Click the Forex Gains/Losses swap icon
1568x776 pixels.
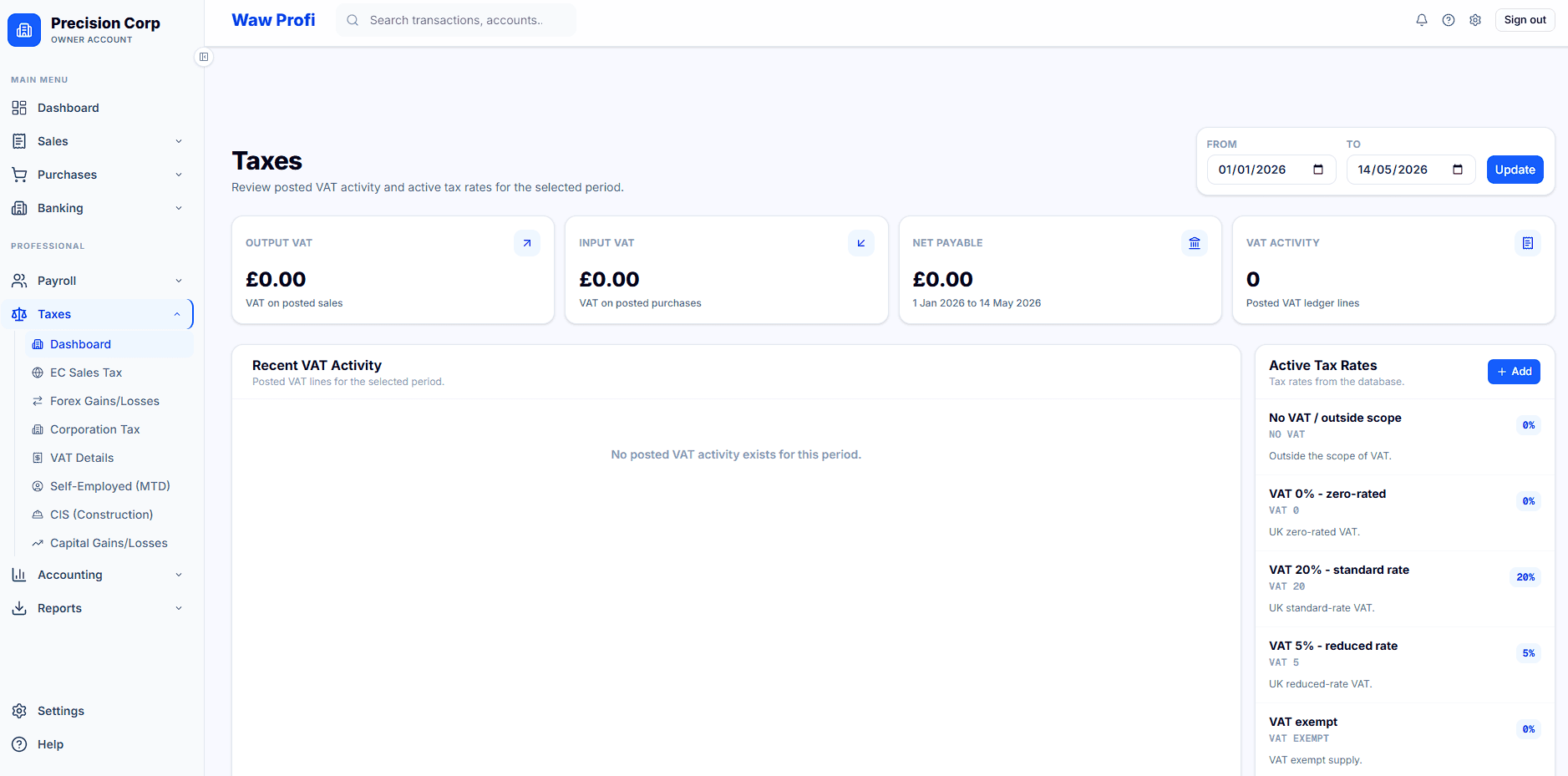pyautogui.click(x=38, y=401)
